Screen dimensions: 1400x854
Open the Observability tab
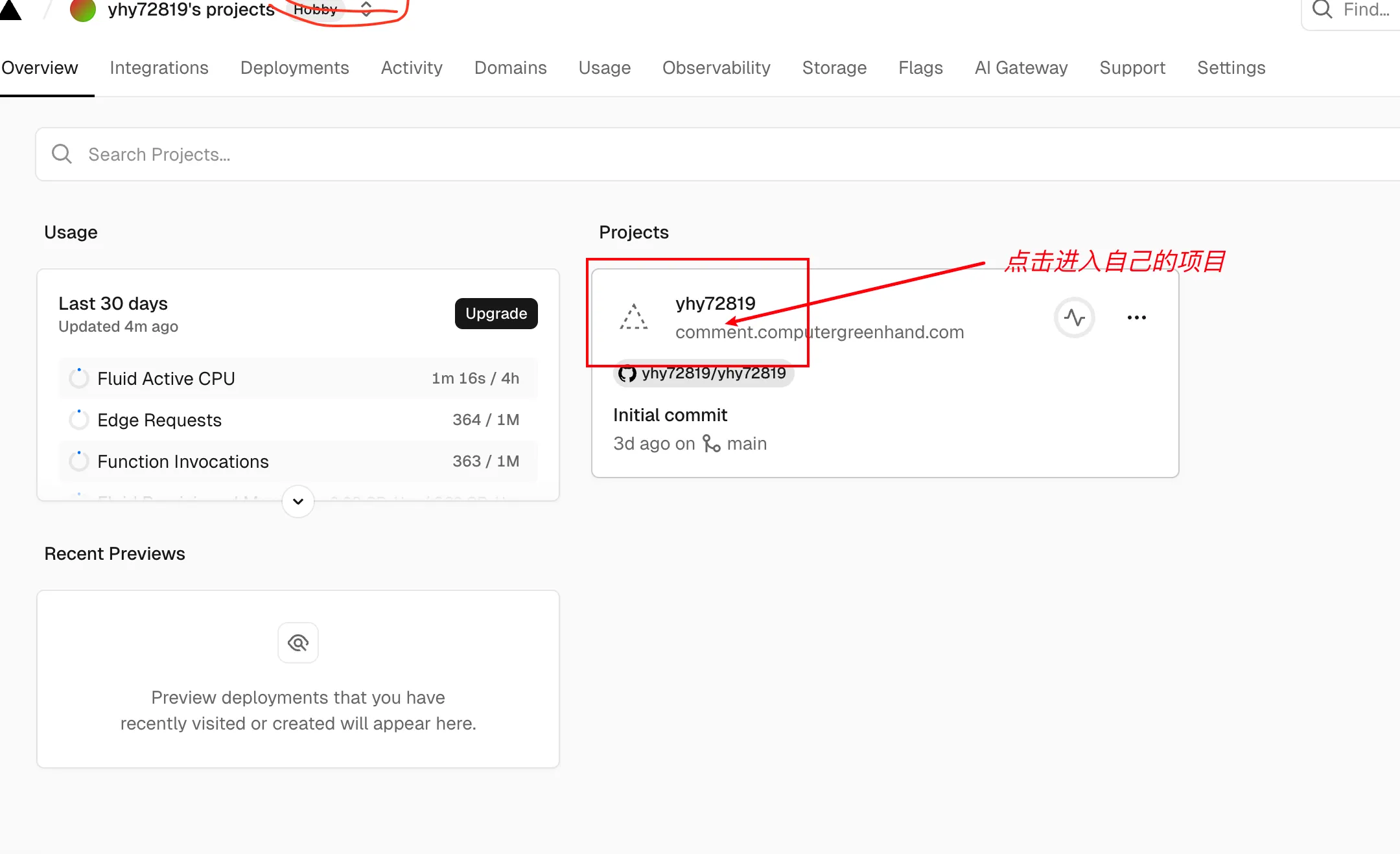(716, 68)
